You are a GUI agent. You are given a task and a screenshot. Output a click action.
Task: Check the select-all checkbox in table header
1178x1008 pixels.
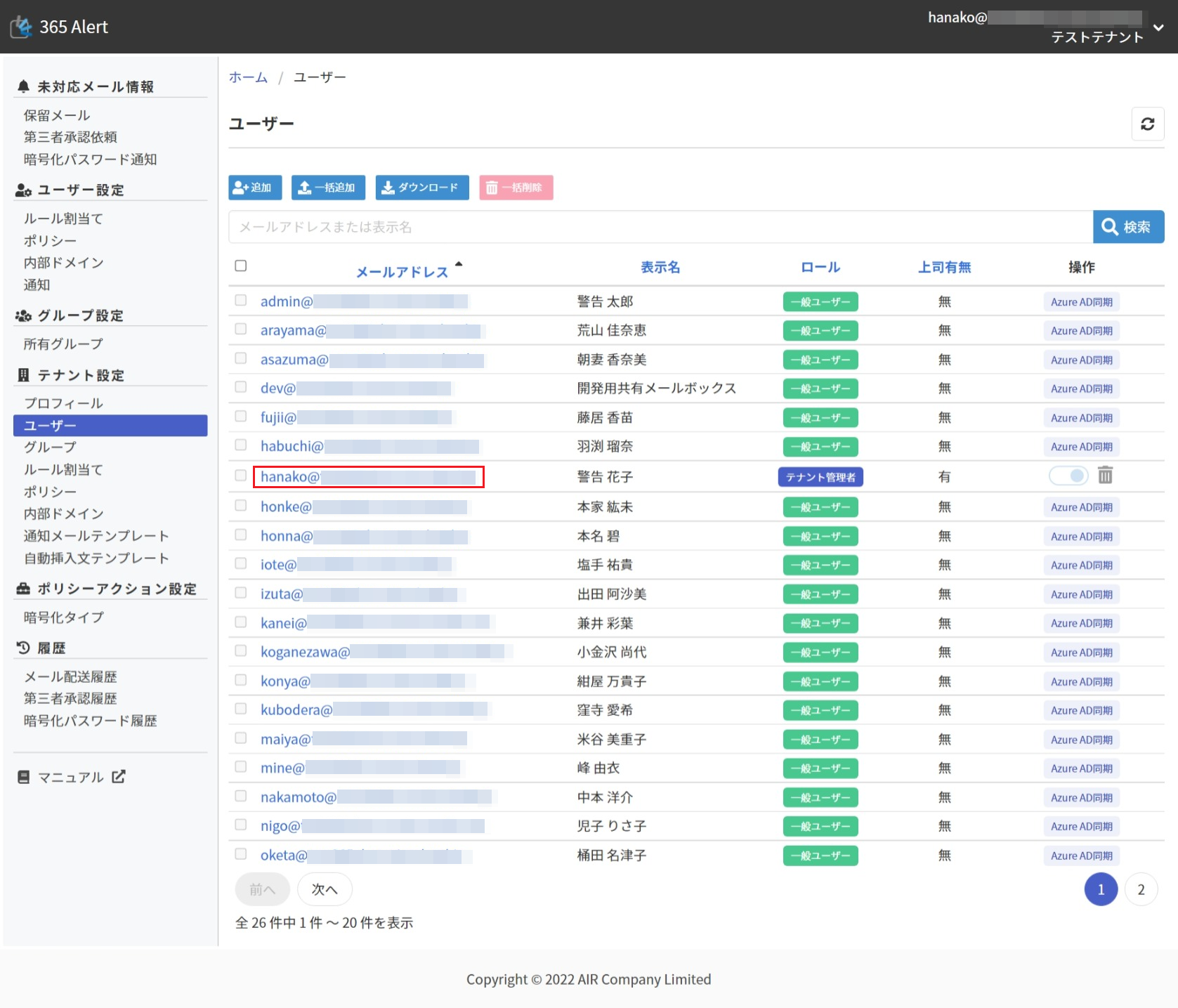point(241,266)
